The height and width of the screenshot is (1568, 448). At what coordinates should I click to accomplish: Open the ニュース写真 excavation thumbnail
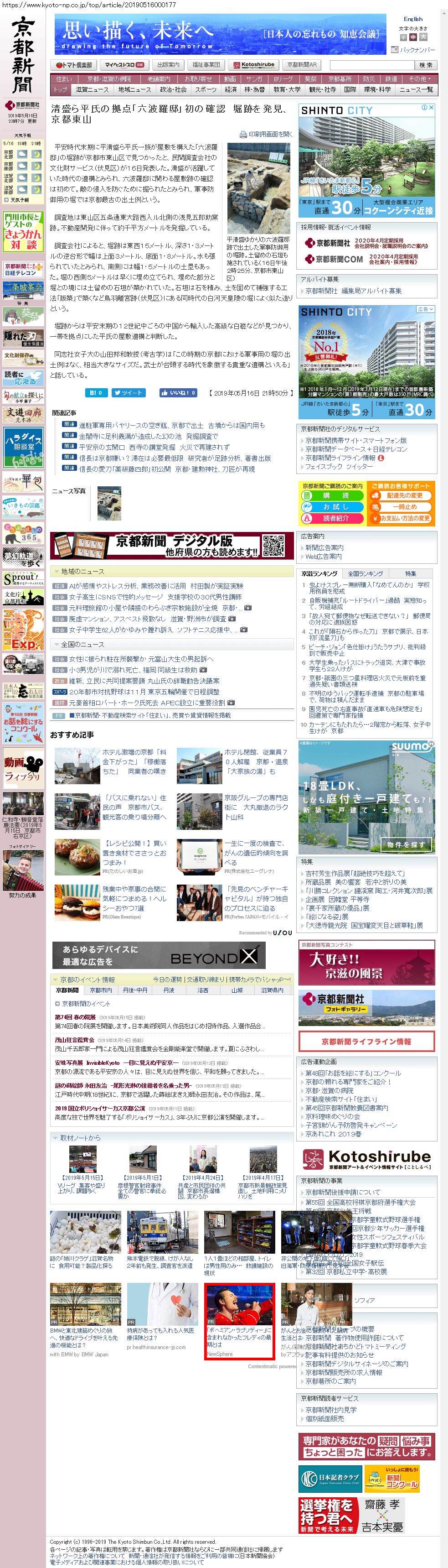pyautogui.click(x=109, y=503)
